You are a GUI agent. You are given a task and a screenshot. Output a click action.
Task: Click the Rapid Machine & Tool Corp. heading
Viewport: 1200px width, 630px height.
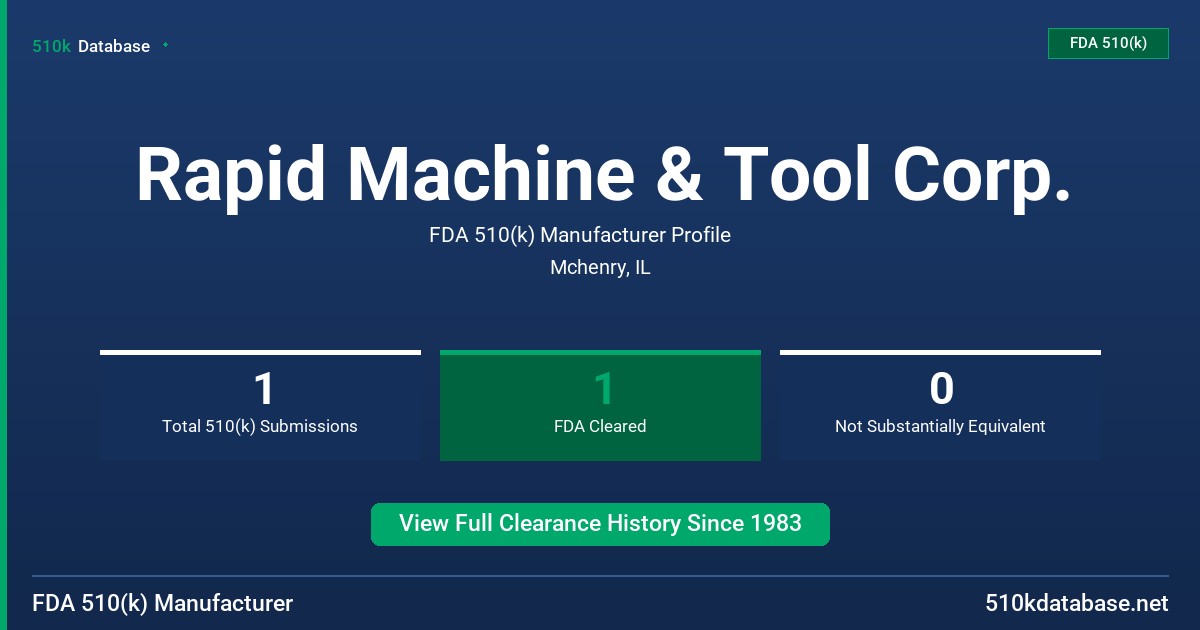point(603,174)
